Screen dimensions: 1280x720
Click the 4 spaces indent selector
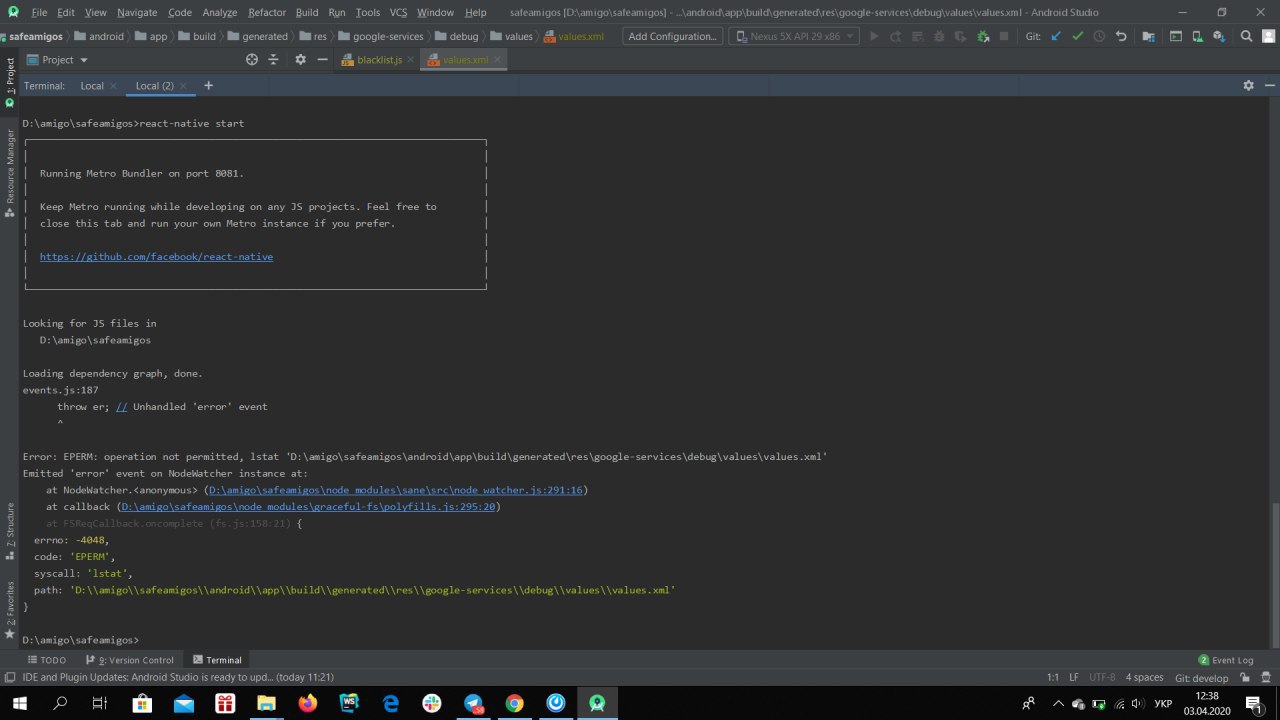tap(1145, 677)
